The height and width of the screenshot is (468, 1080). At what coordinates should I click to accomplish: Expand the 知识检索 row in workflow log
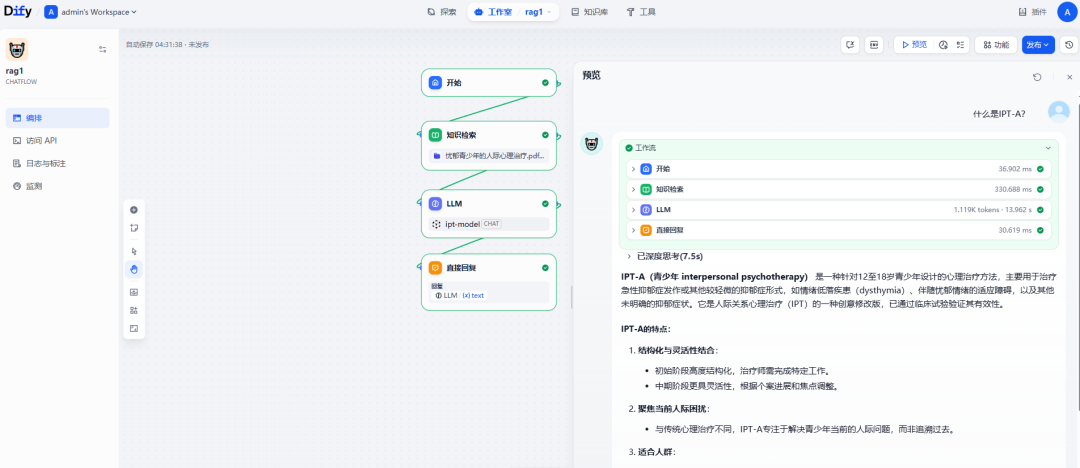[x=633, y=189]
